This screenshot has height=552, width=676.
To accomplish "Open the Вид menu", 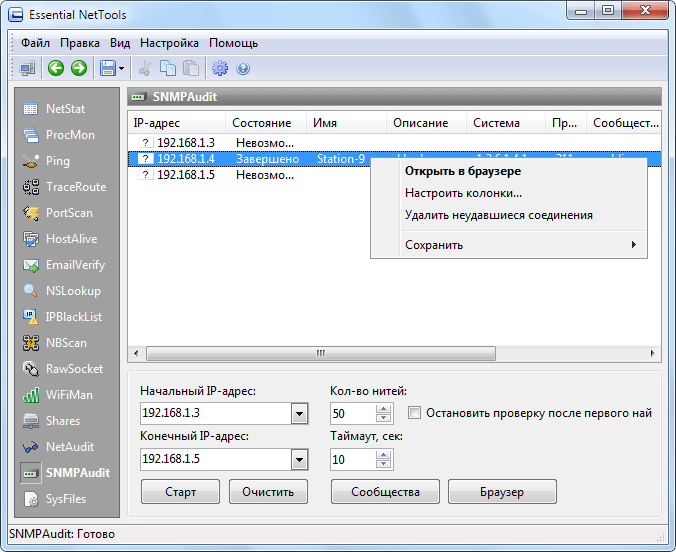I will coord(120,43).
